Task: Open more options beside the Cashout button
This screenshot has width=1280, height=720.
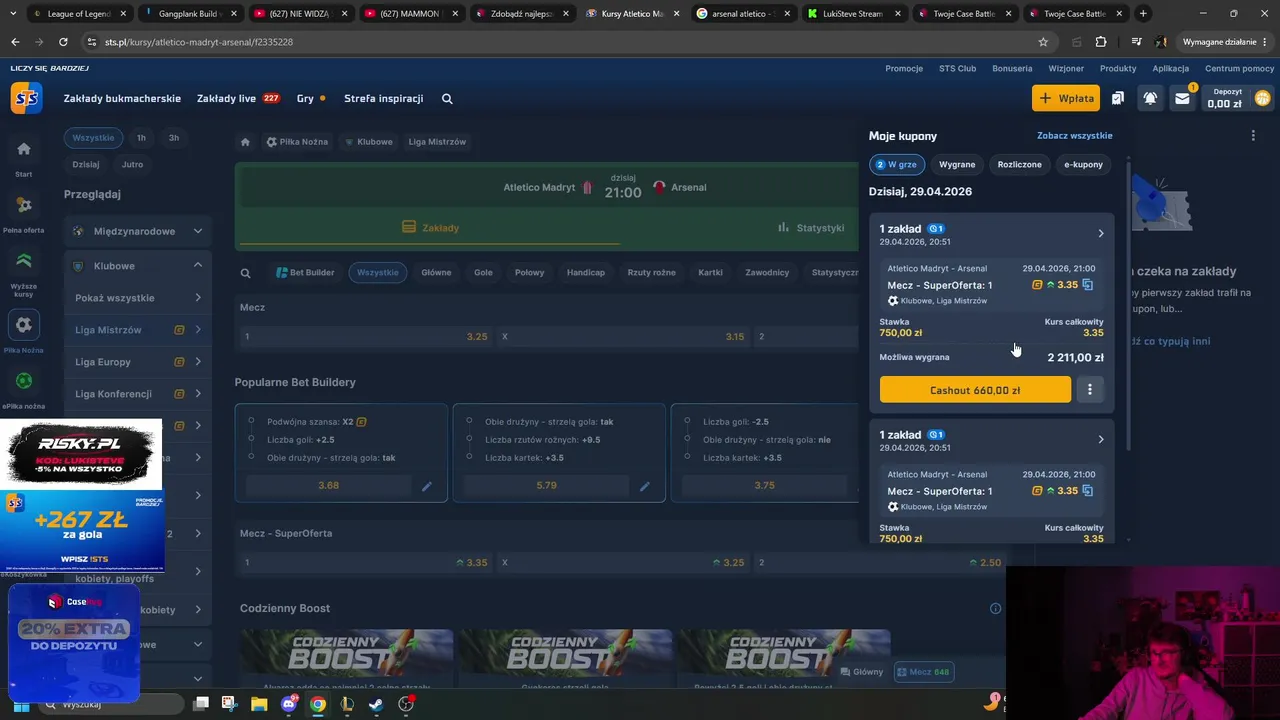Action: pyautogui.click(x=1090, y=390)
